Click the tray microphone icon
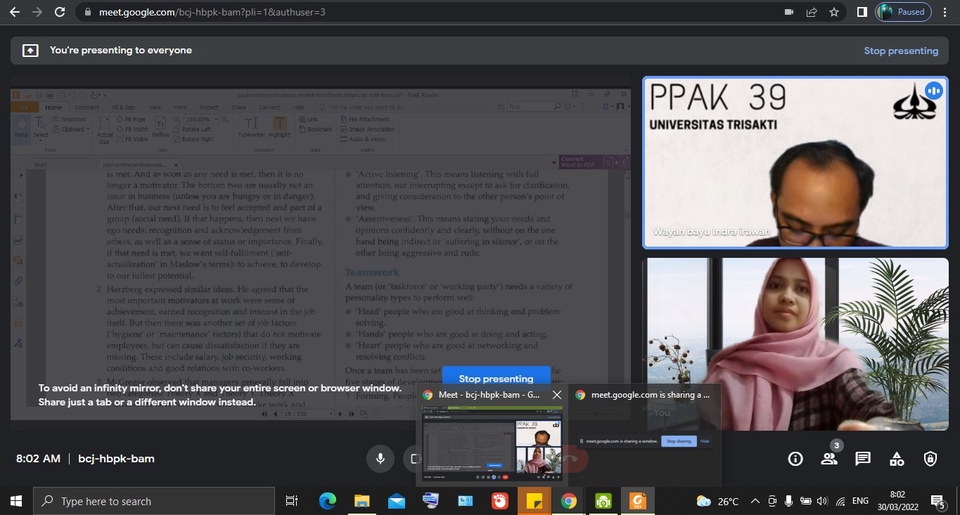Screen dimensions: 960x515 (x=789, y=501)
